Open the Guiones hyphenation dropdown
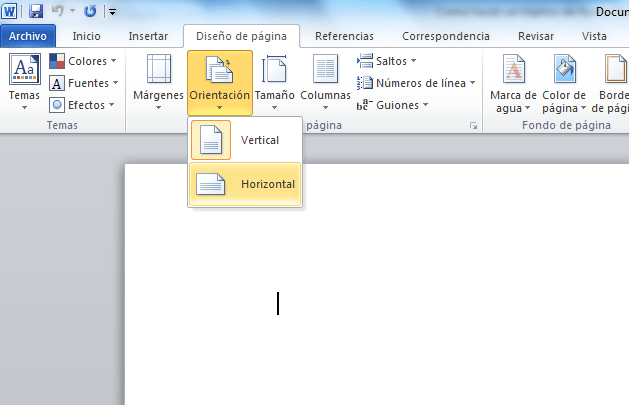The height and width of the screenshot is (405, 629). click(x=392, y=105)
